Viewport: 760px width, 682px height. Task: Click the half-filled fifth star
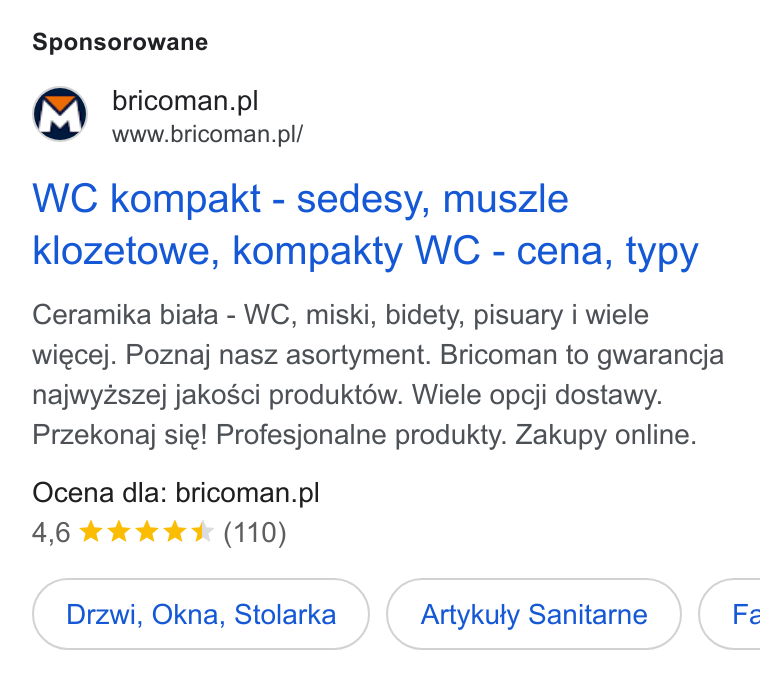202,532
